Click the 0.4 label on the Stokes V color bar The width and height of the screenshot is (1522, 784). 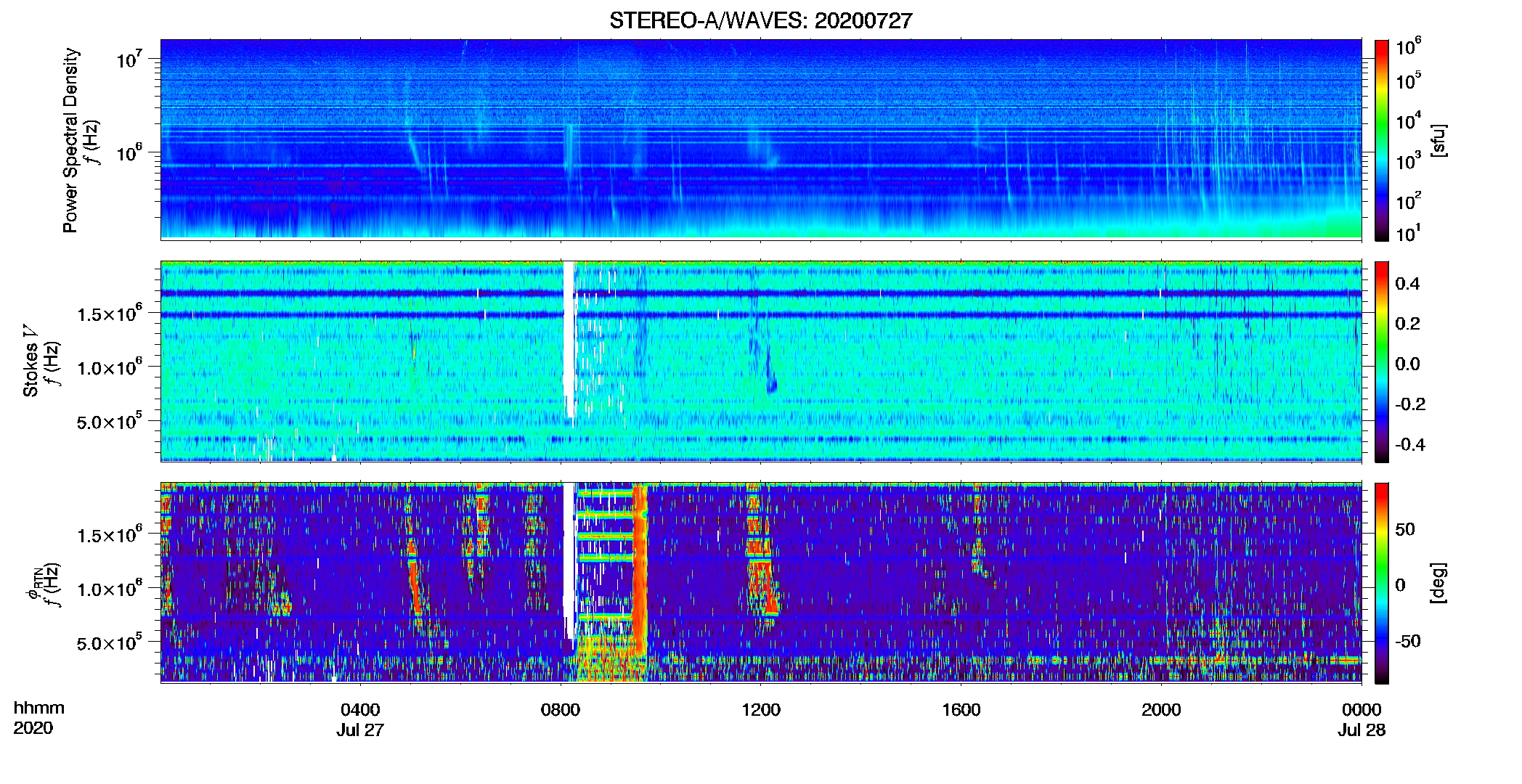(1407, 283)
